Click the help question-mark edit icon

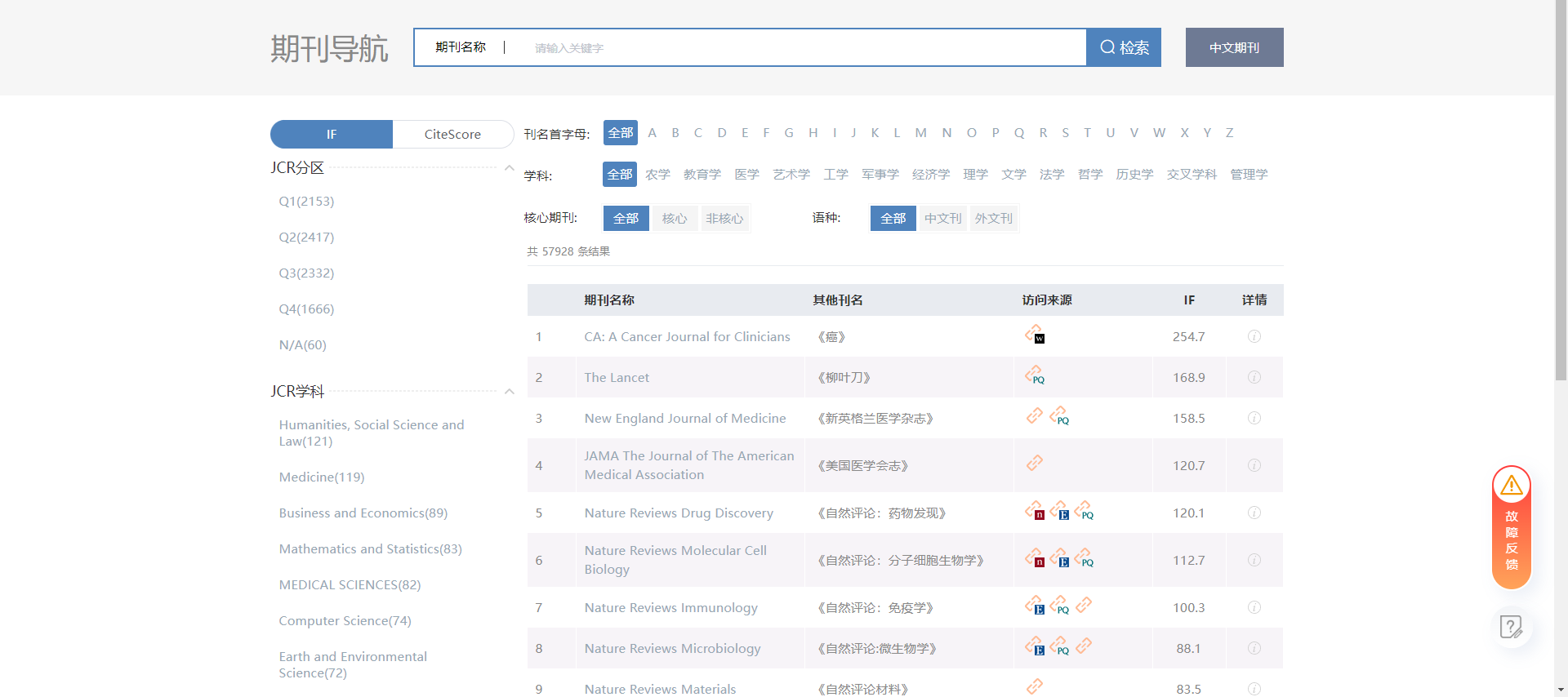(1511, 627)
